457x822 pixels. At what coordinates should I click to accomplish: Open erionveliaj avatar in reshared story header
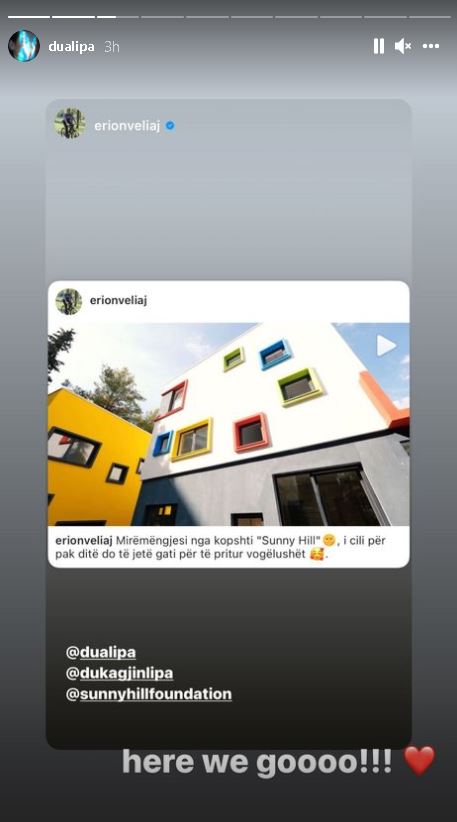70,124
